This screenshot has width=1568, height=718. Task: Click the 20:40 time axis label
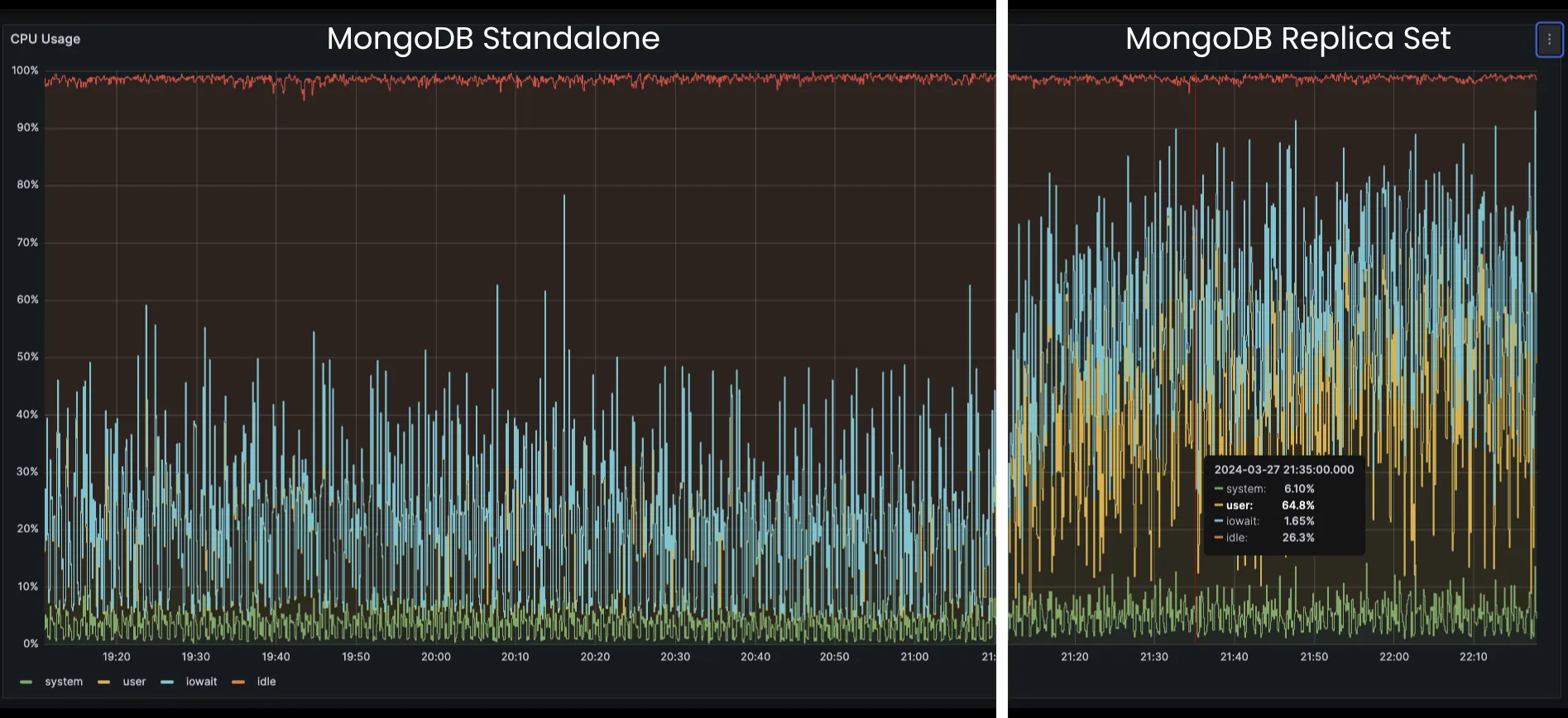click(x=755, y=657)
